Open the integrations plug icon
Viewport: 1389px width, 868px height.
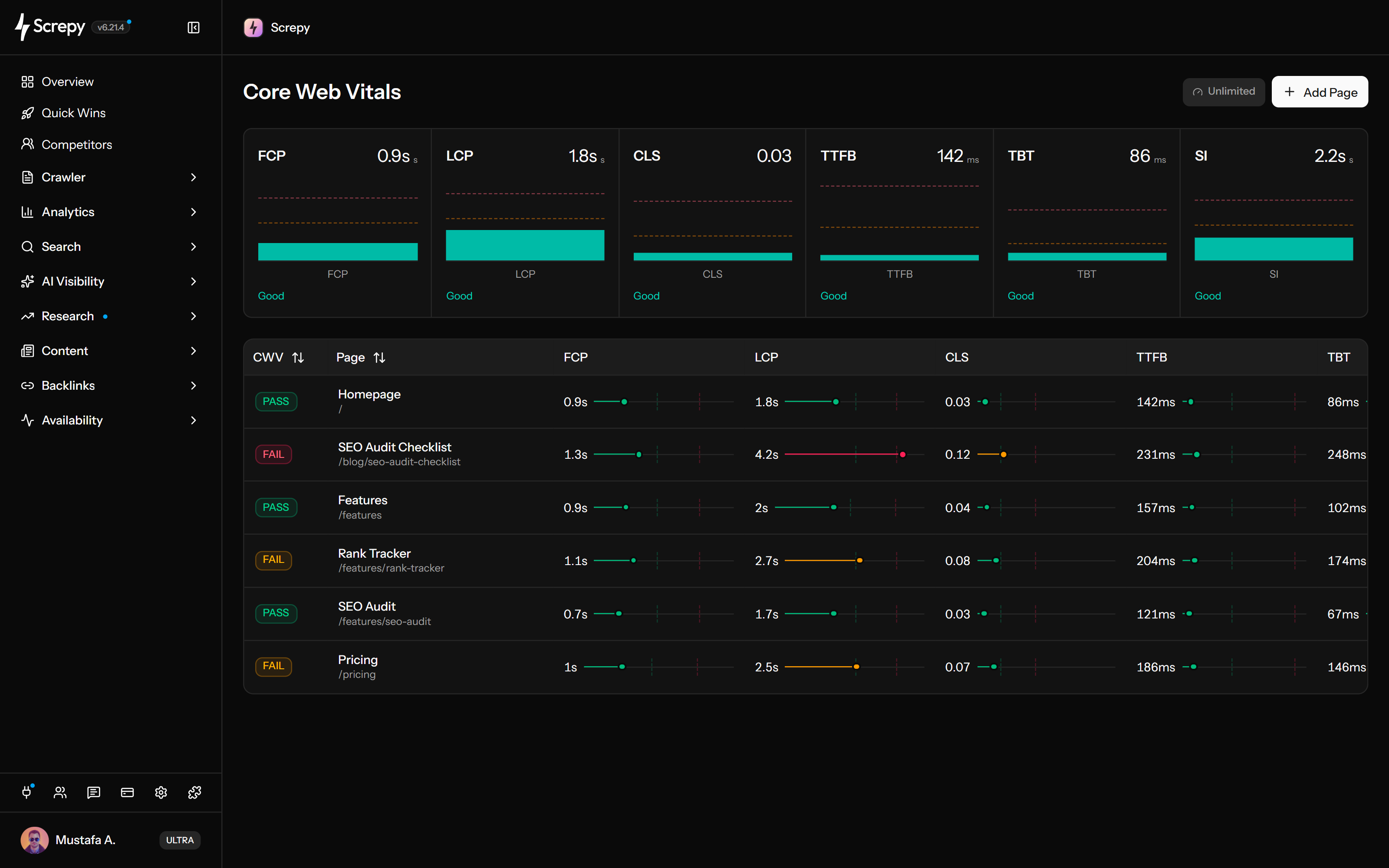tap(27, 792)
